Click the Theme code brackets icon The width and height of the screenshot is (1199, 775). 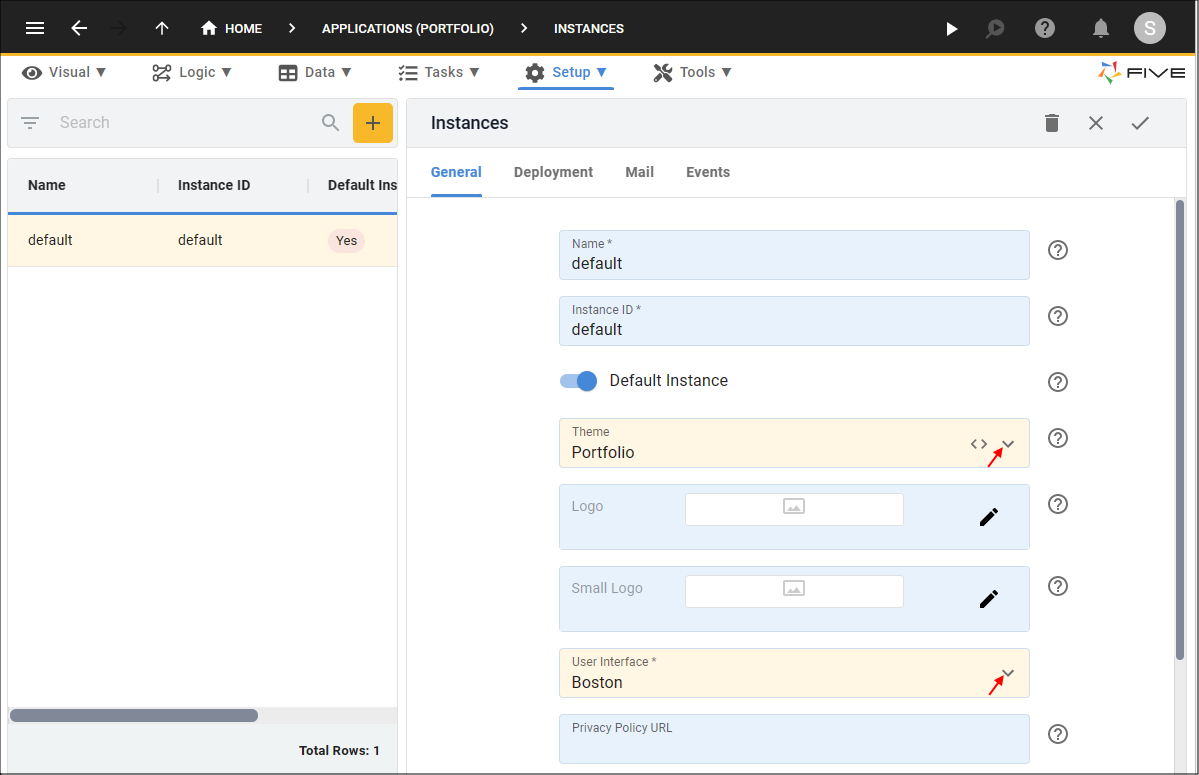click(x=979, y=444)
